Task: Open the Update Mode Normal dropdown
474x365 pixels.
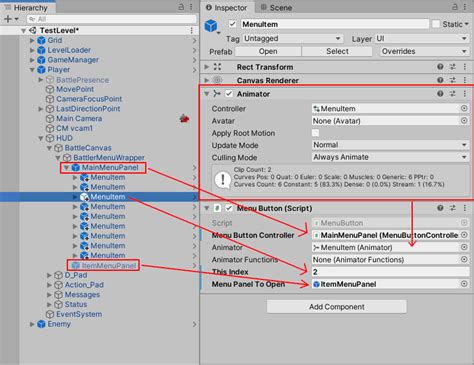Action: [390, 145]
